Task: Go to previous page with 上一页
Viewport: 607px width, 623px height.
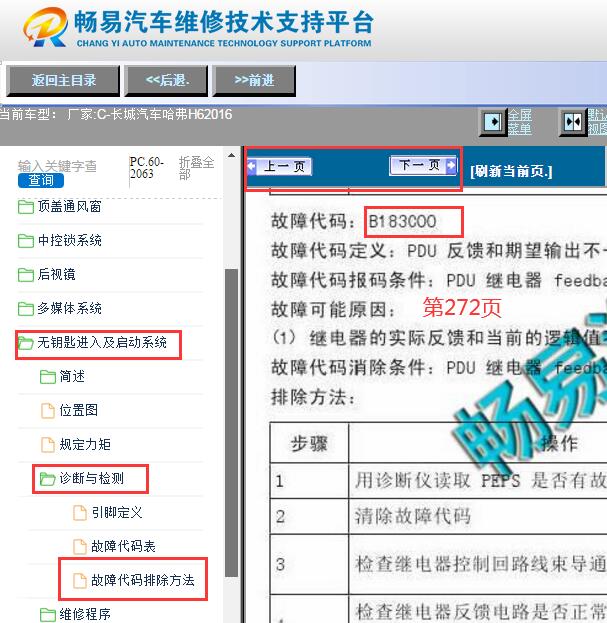Action: coord(280,166)
